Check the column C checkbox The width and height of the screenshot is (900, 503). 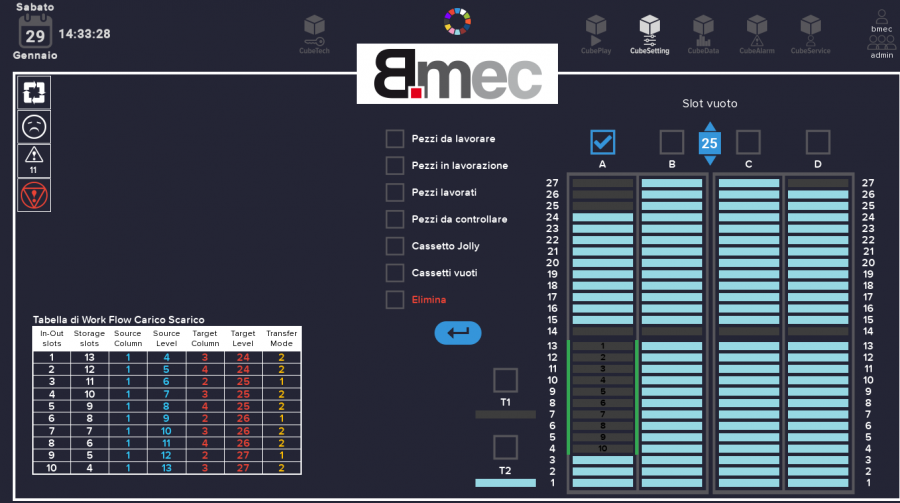748,142
